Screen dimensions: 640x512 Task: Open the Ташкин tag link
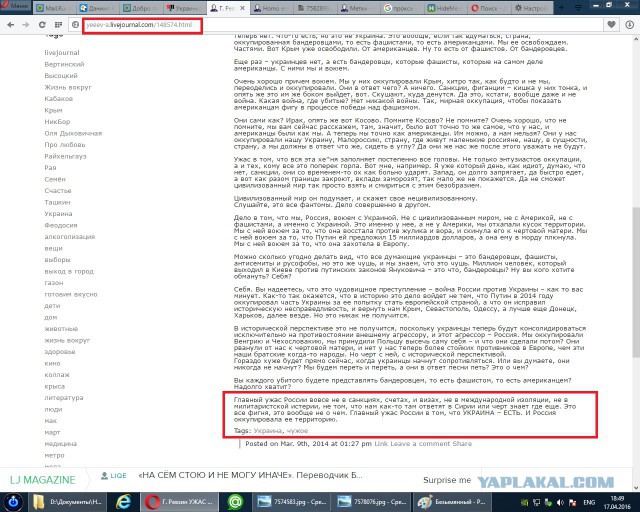57,202
